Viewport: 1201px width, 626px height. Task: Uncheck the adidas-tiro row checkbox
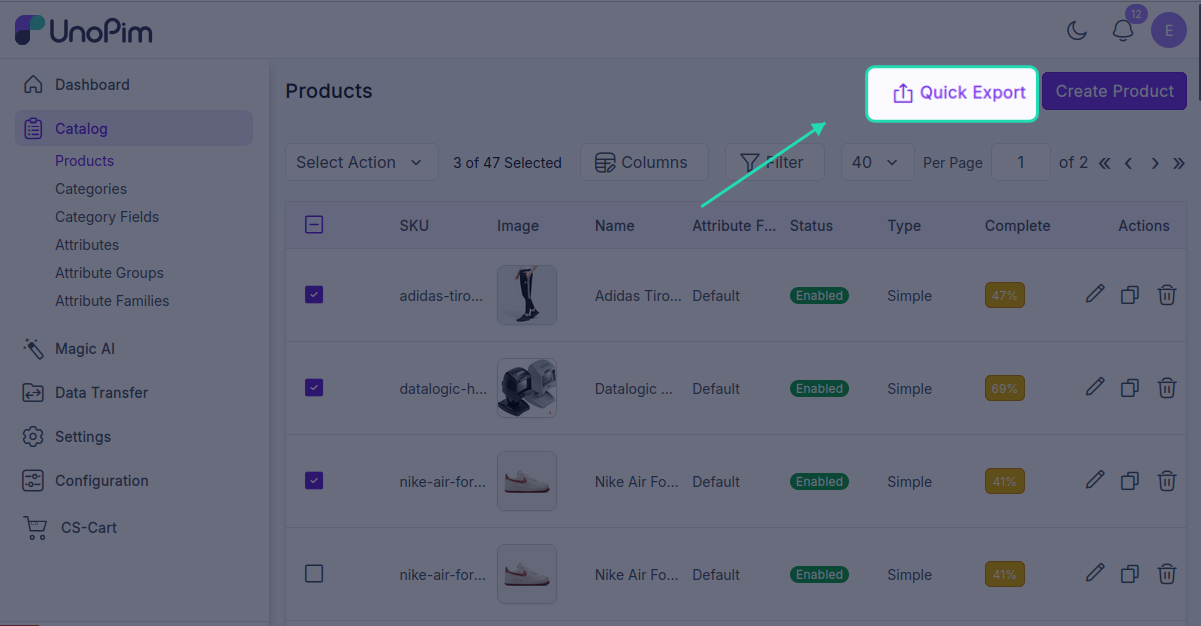point(314,294)
